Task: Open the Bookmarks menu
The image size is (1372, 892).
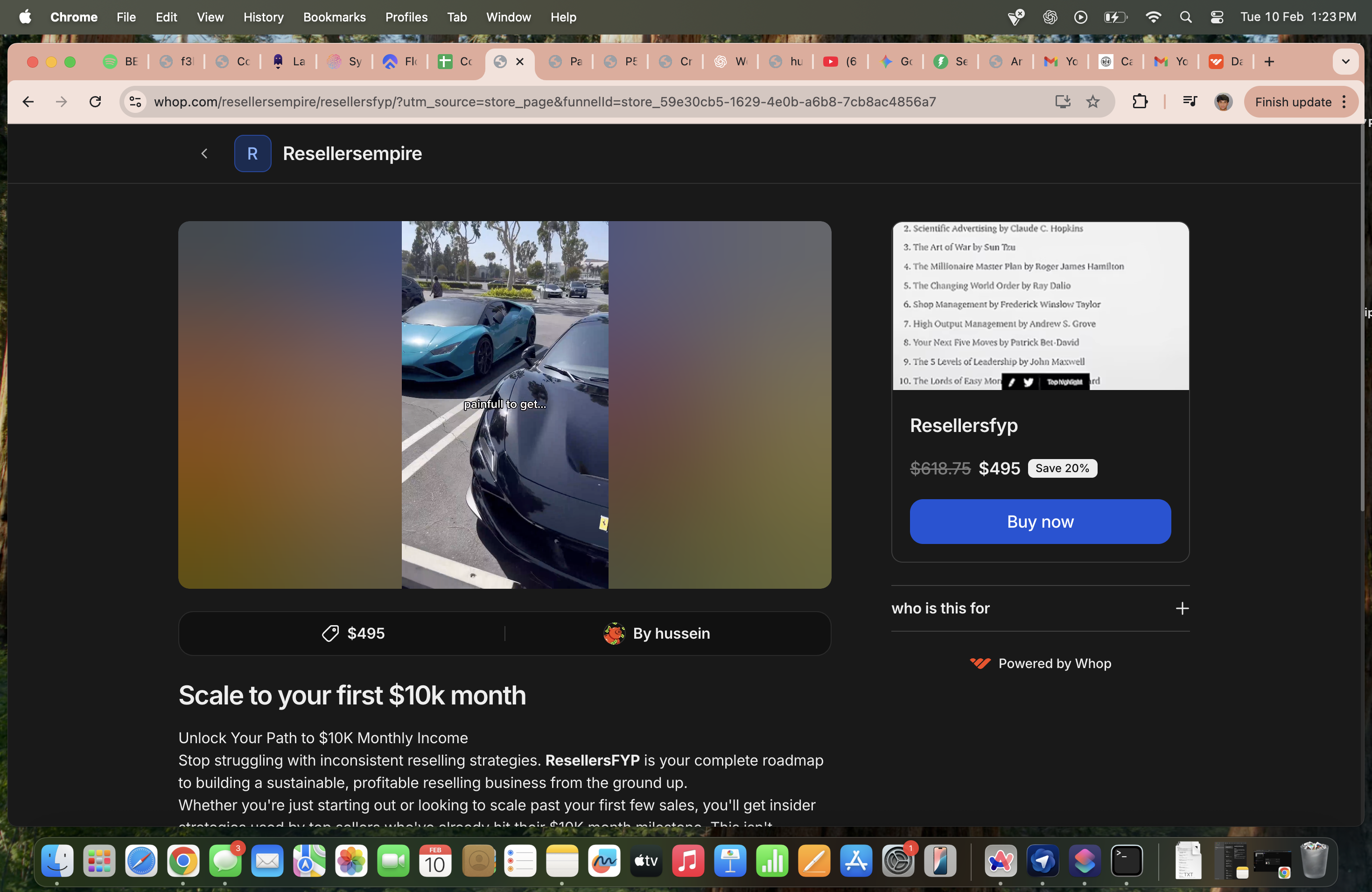Action: point(334,17)
